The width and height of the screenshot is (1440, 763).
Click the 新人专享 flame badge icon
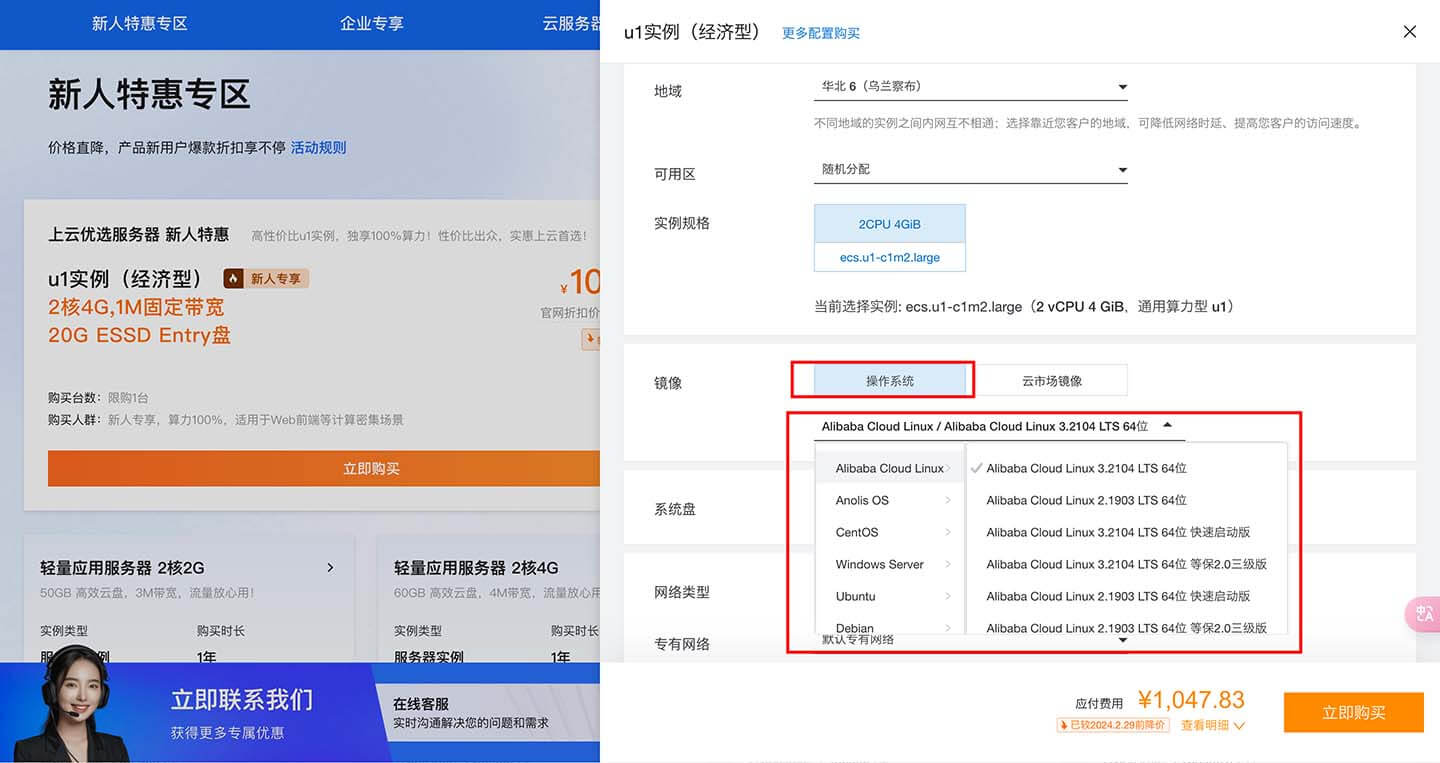point(233,278)
